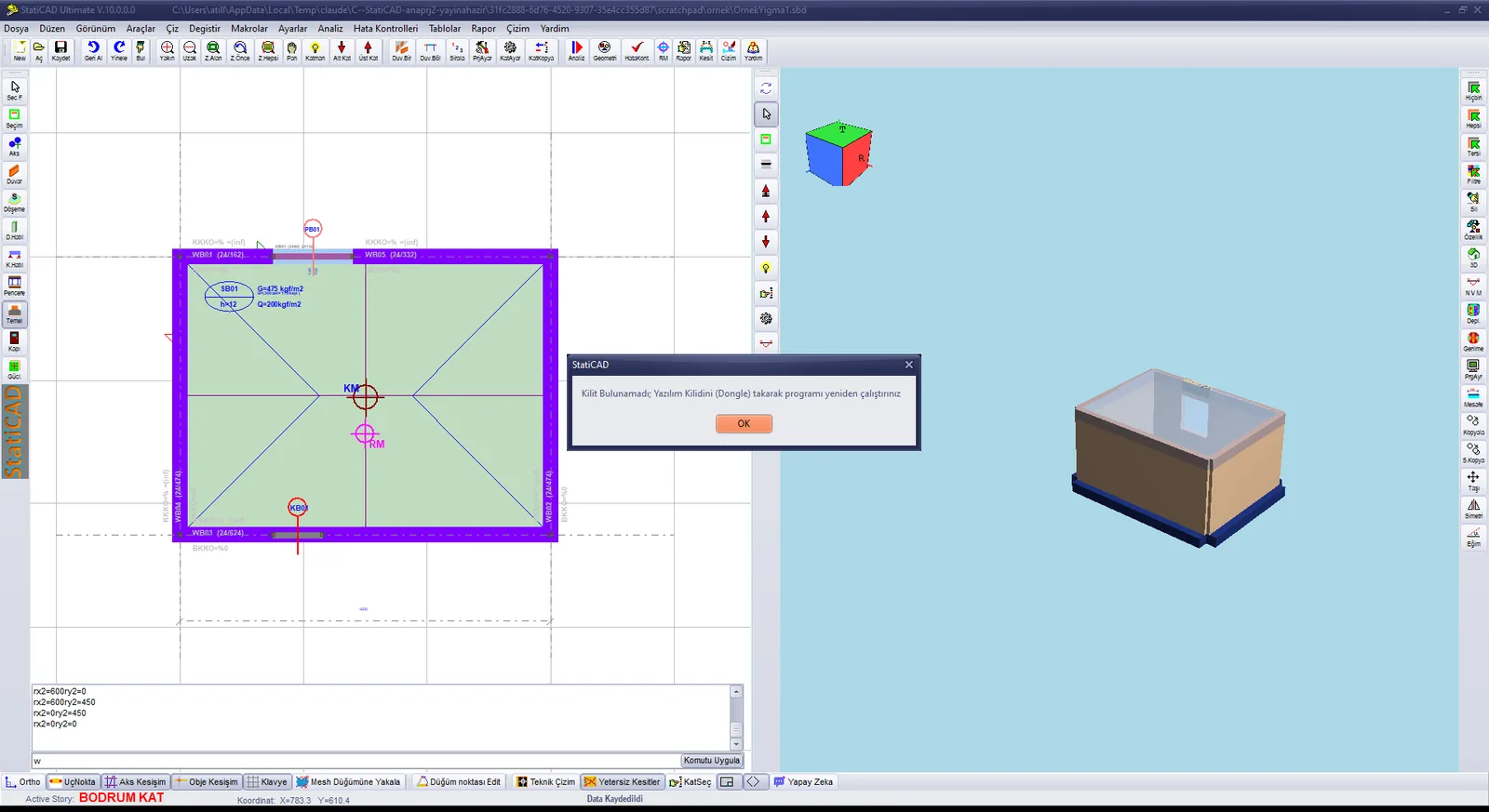This screenshot has width=1489, height=812.
Task: Disable the Yetersiz Kesitler toggle
Action: tap(622, 781)
